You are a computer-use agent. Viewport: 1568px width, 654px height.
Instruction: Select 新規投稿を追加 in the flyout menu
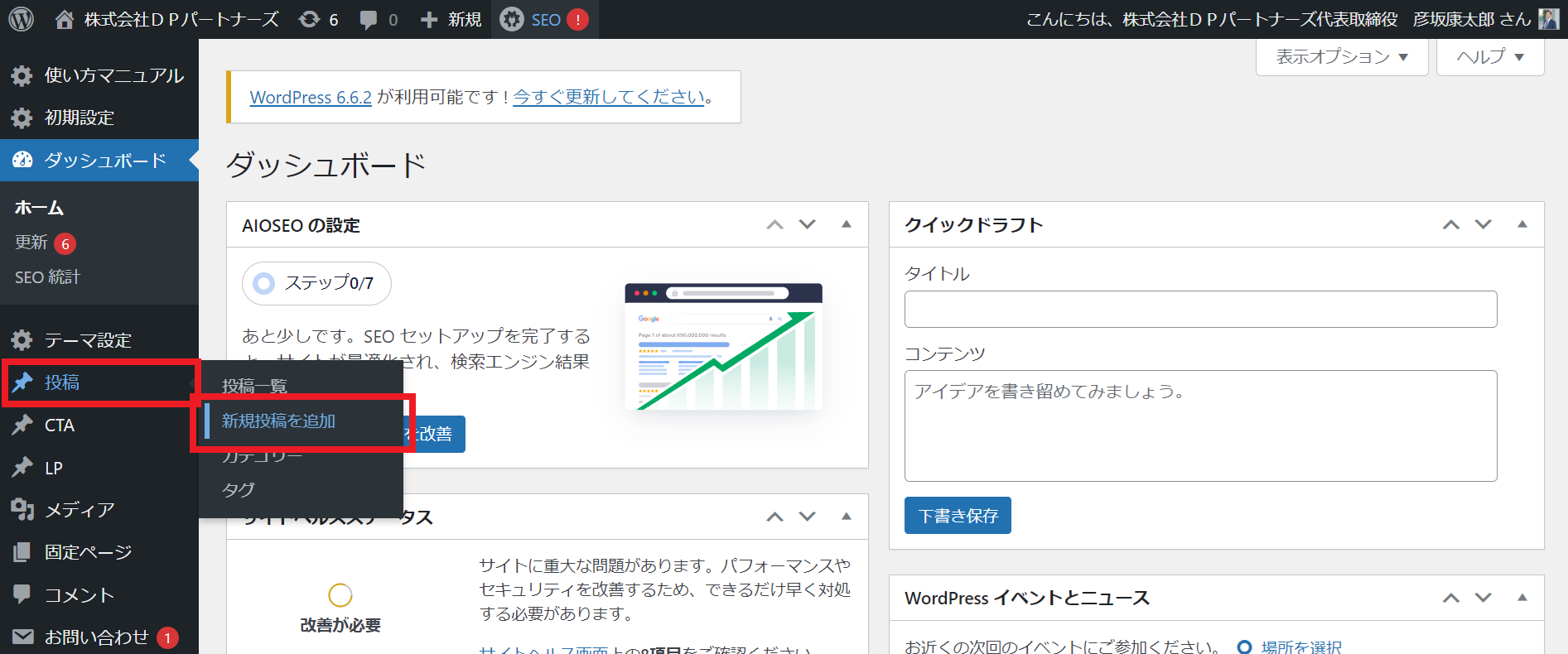pos(278,421)
